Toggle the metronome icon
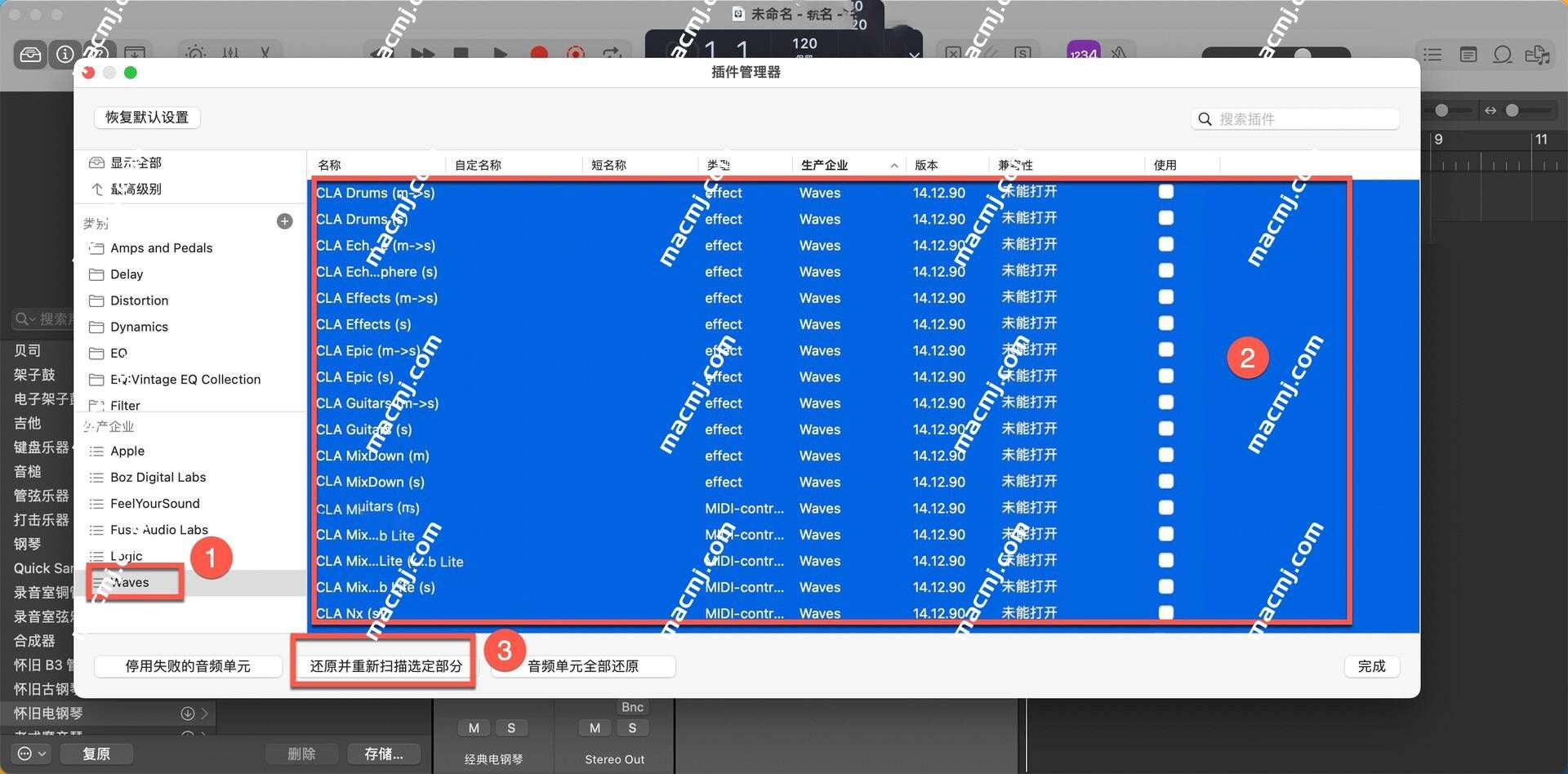The width and height of the screenshot is (1568, 774). (1119, 53)
